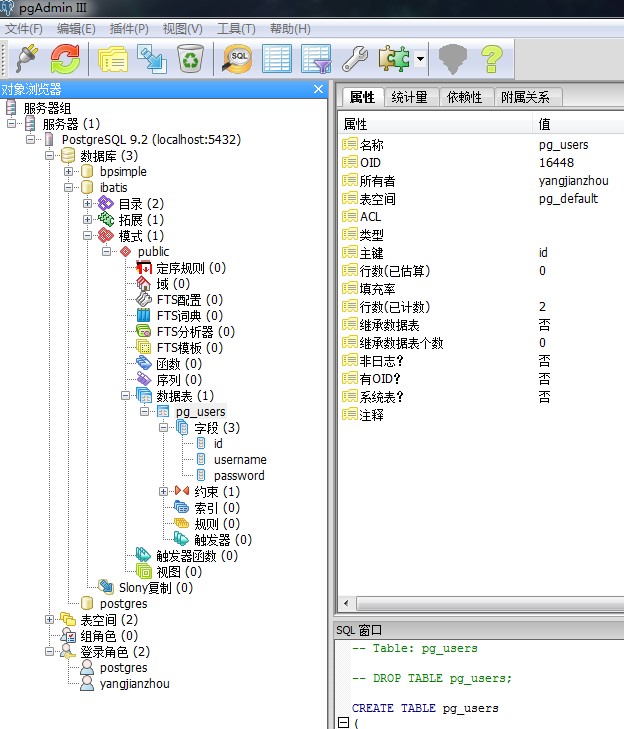Image resolution: width=624 pixels, height=729 pixels.
Task: Select the 组角色 (0) node
Action: (x=109, y=636)
